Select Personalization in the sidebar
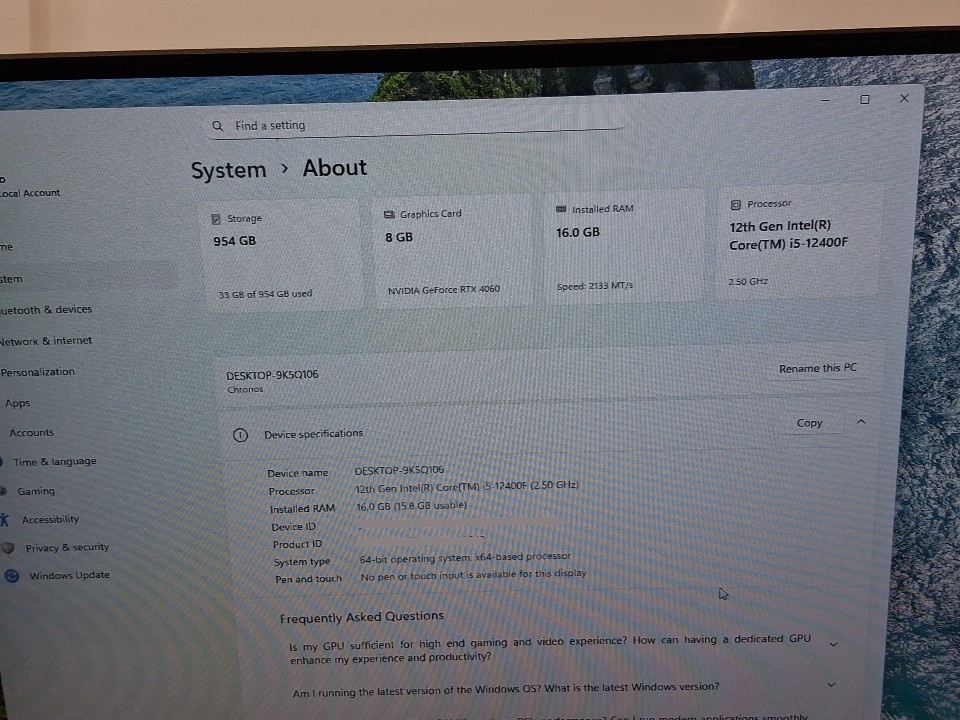960x720 pixels. [38, 372]
